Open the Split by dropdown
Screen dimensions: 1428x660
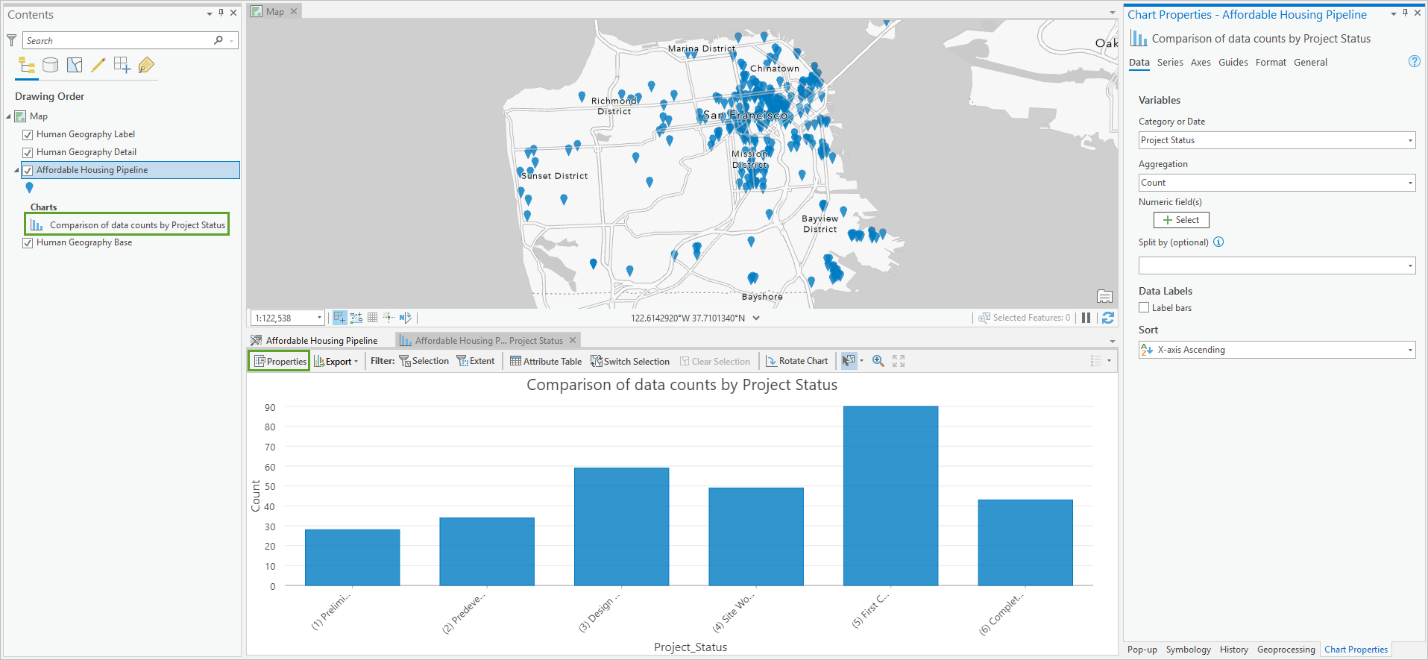(1277, 265)
